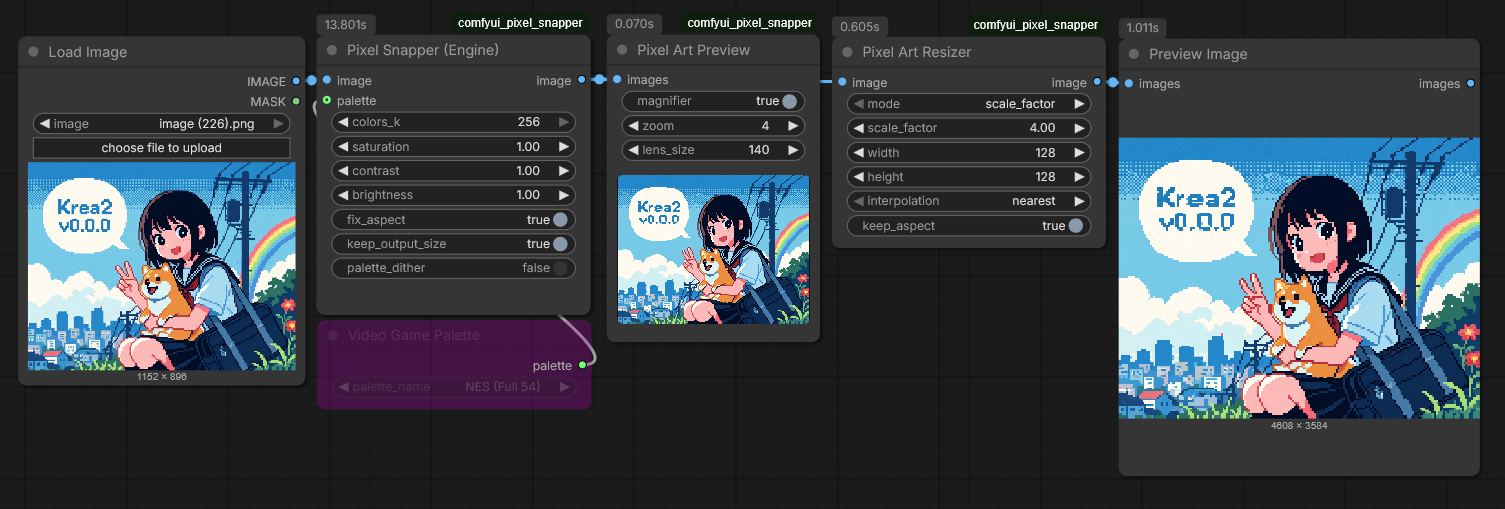Select next image file with right arrow
Image resolution: width=1505 pixels, height=509 pixels.
(278, 124)
